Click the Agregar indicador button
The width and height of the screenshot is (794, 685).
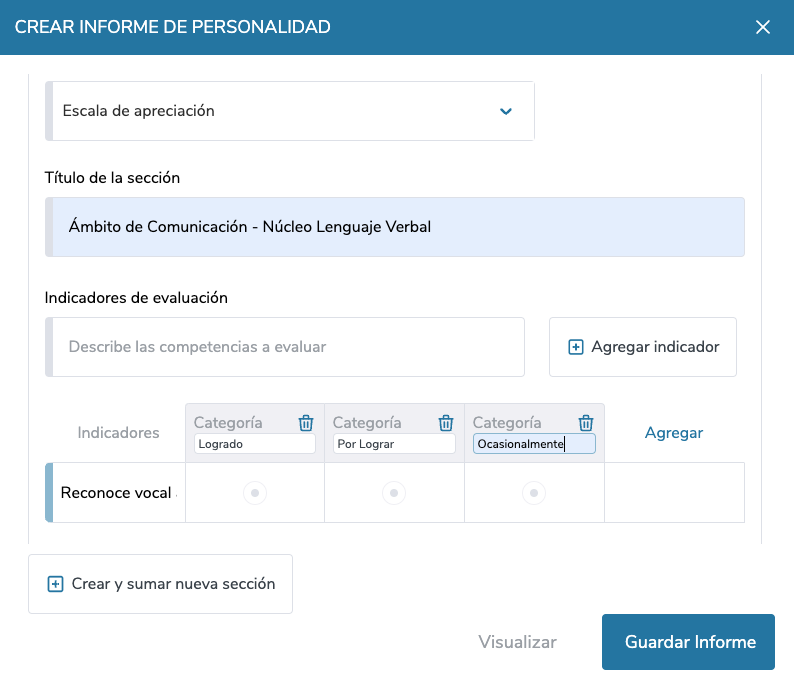click(643, 347)
